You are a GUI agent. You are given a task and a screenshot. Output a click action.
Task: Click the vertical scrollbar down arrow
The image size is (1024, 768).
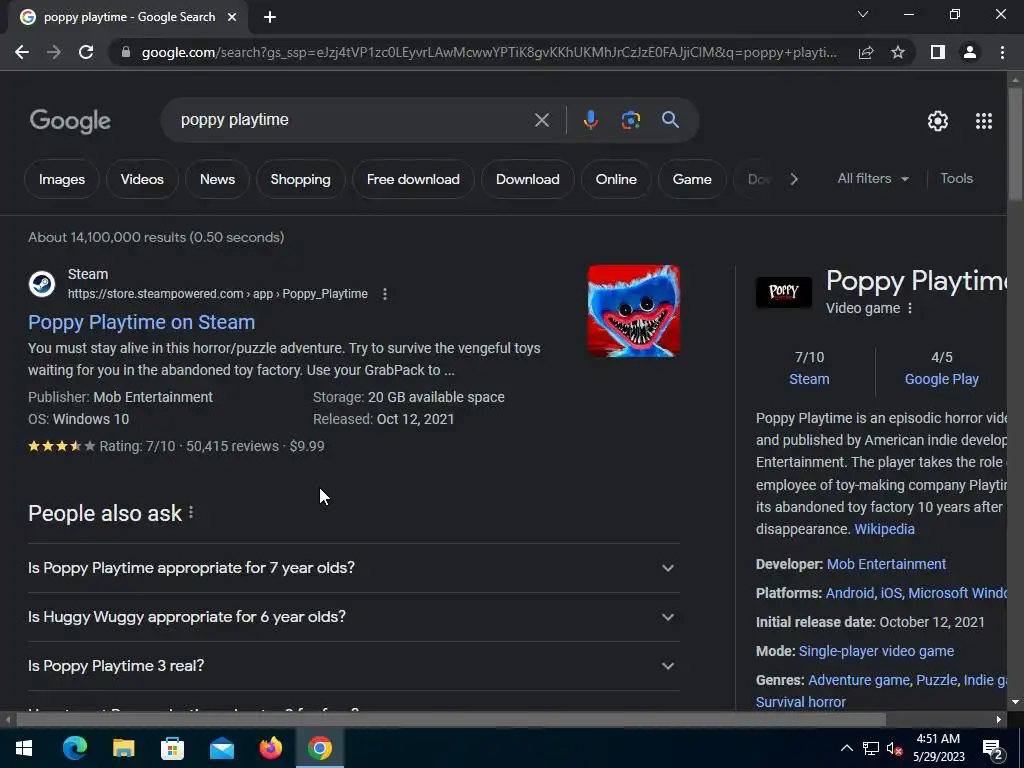[1015, 702]
